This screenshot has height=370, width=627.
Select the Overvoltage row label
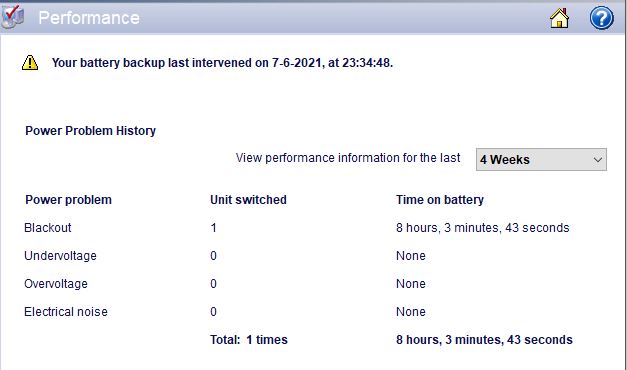point(56,284)
